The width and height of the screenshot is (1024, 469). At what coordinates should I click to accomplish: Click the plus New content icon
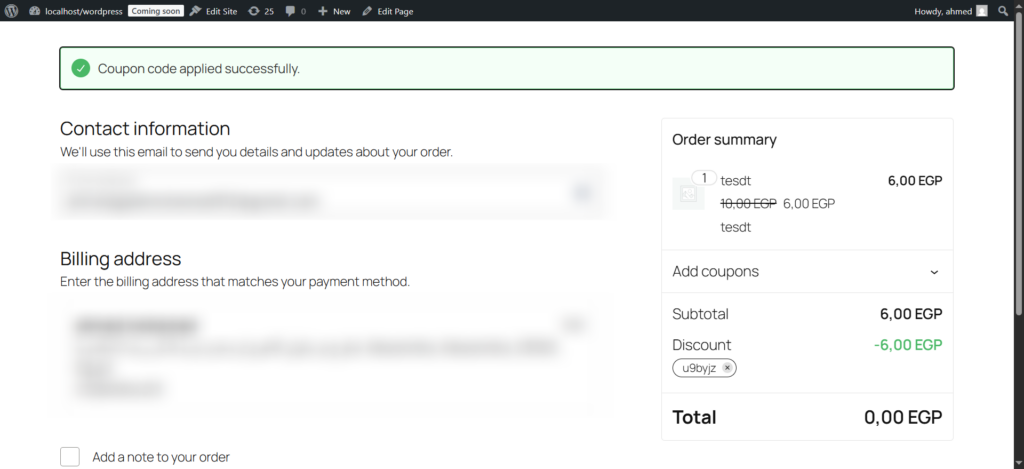pos(322,11)
